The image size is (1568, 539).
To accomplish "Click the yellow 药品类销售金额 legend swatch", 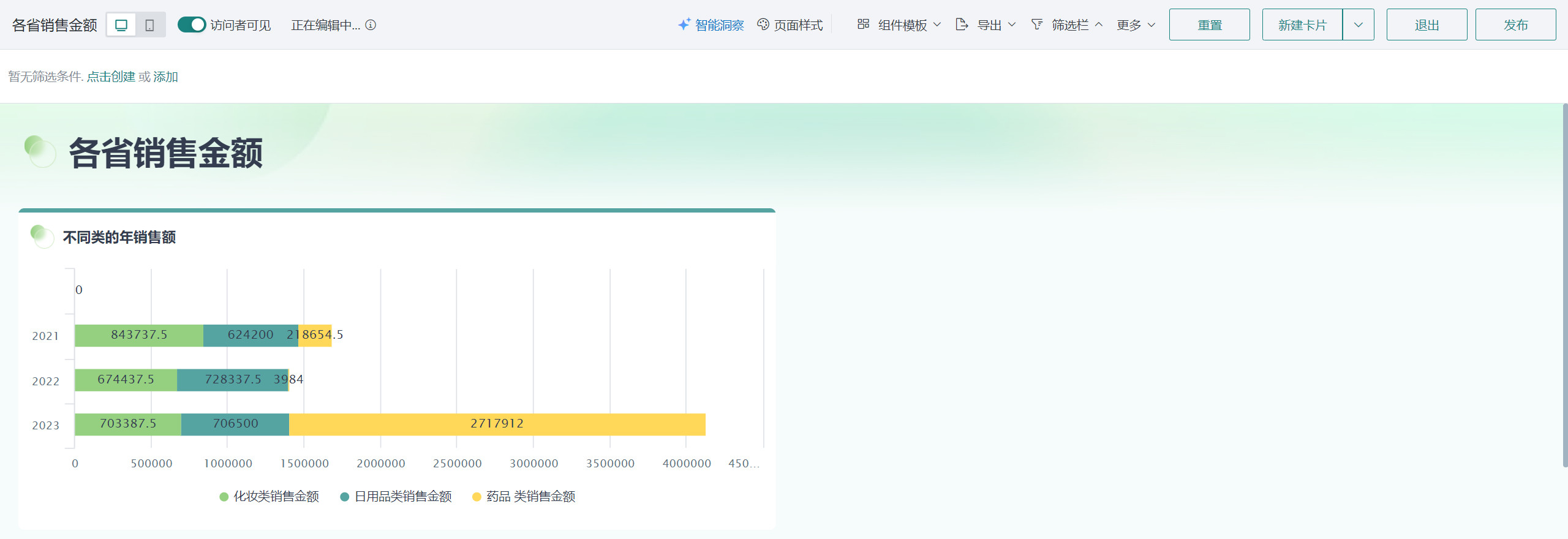I will [x=477, y=497].
